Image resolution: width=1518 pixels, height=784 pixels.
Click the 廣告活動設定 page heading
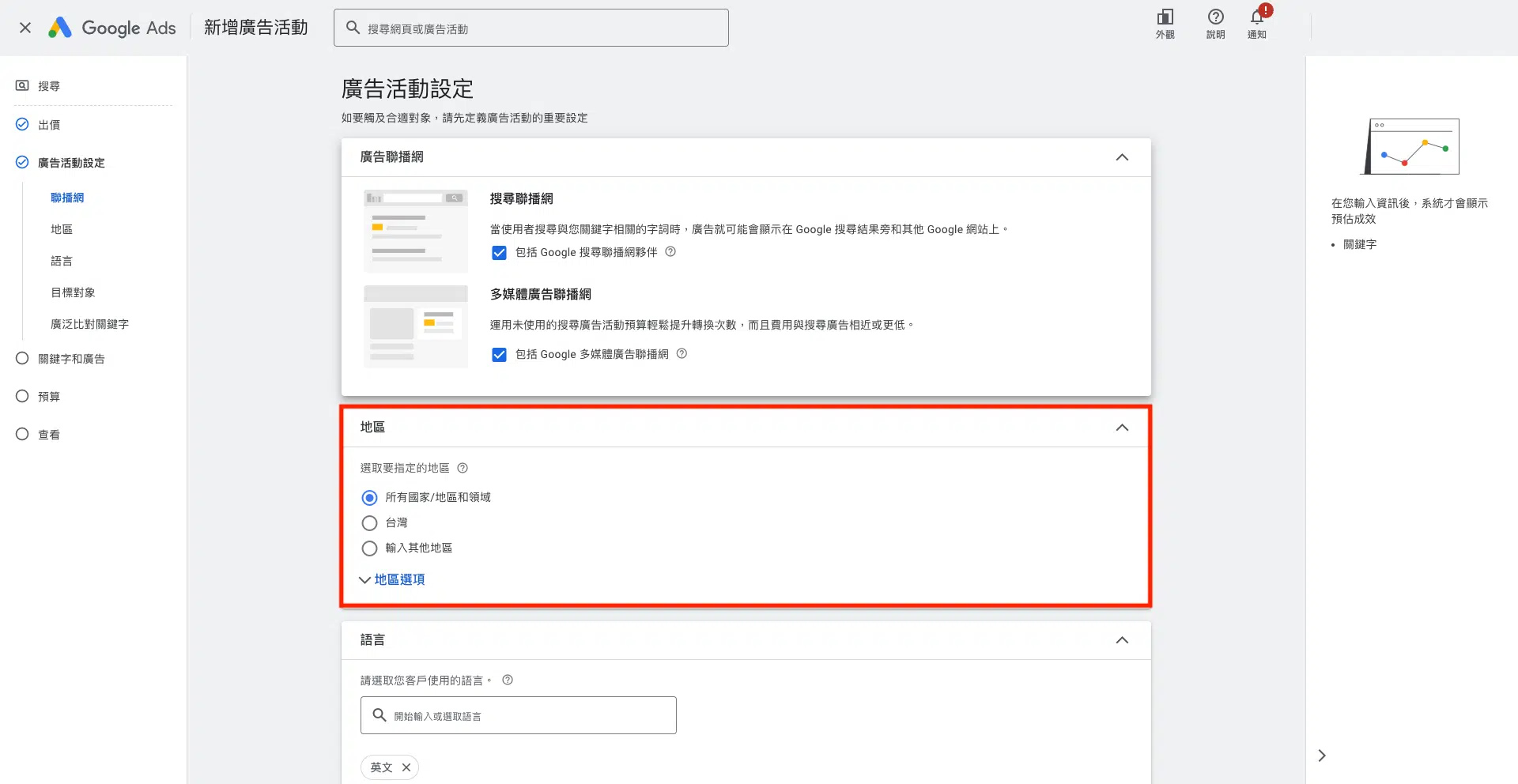[x=407, y=89]
